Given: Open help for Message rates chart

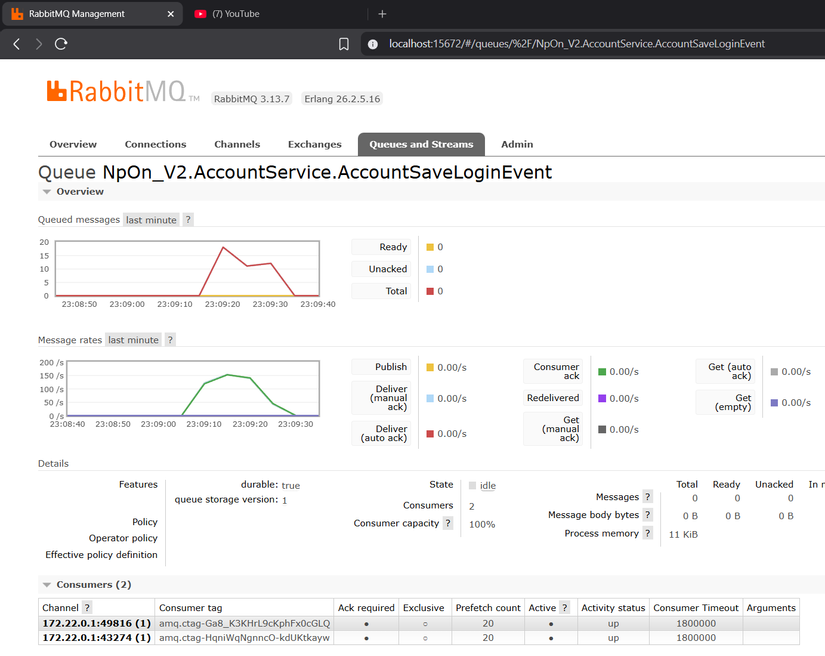Looking at the screenshot, I should [170, 340].
